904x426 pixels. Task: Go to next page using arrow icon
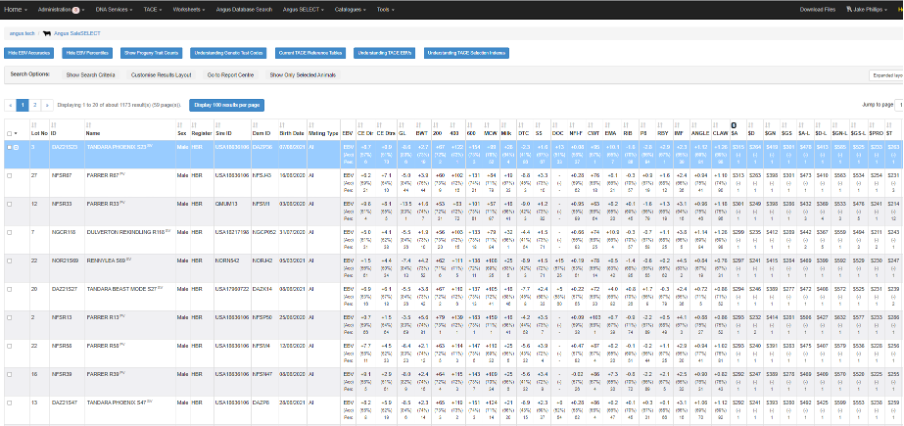click(49, 104)
